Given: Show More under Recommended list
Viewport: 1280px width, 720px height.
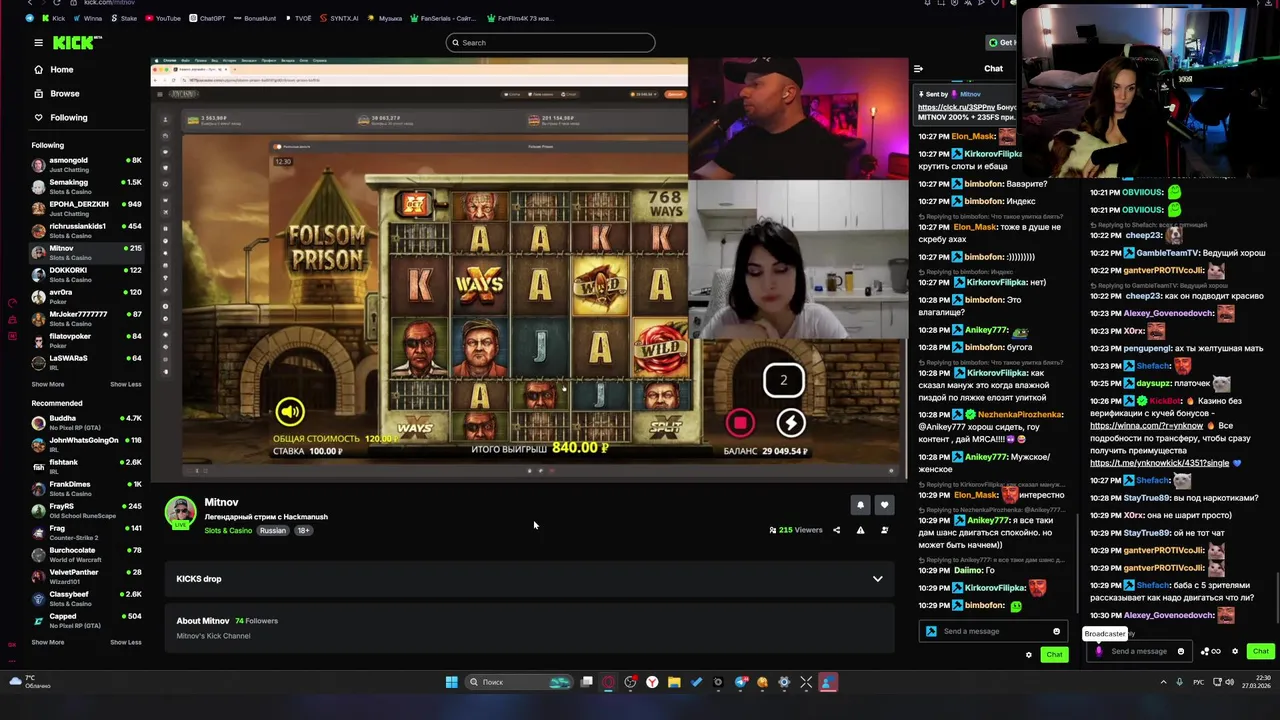Looking at the screenshot, I should (47, 642).
